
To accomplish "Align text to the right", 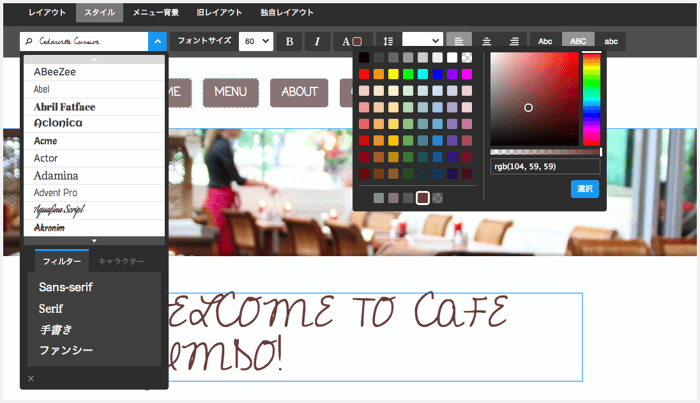I will [x=514, y=42].
